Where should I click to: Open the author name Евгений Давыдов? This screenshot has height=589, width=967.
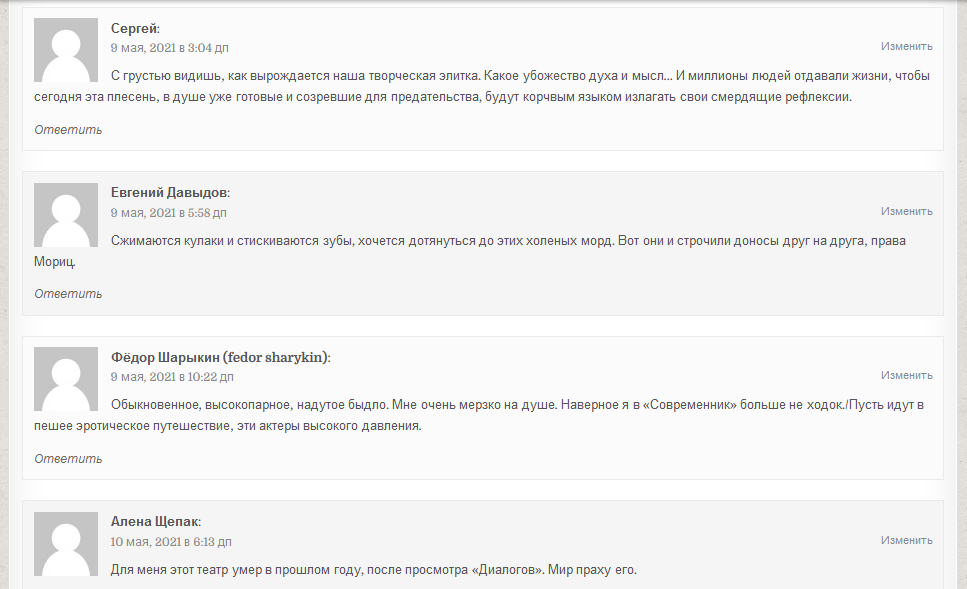[x=169, y=192]
